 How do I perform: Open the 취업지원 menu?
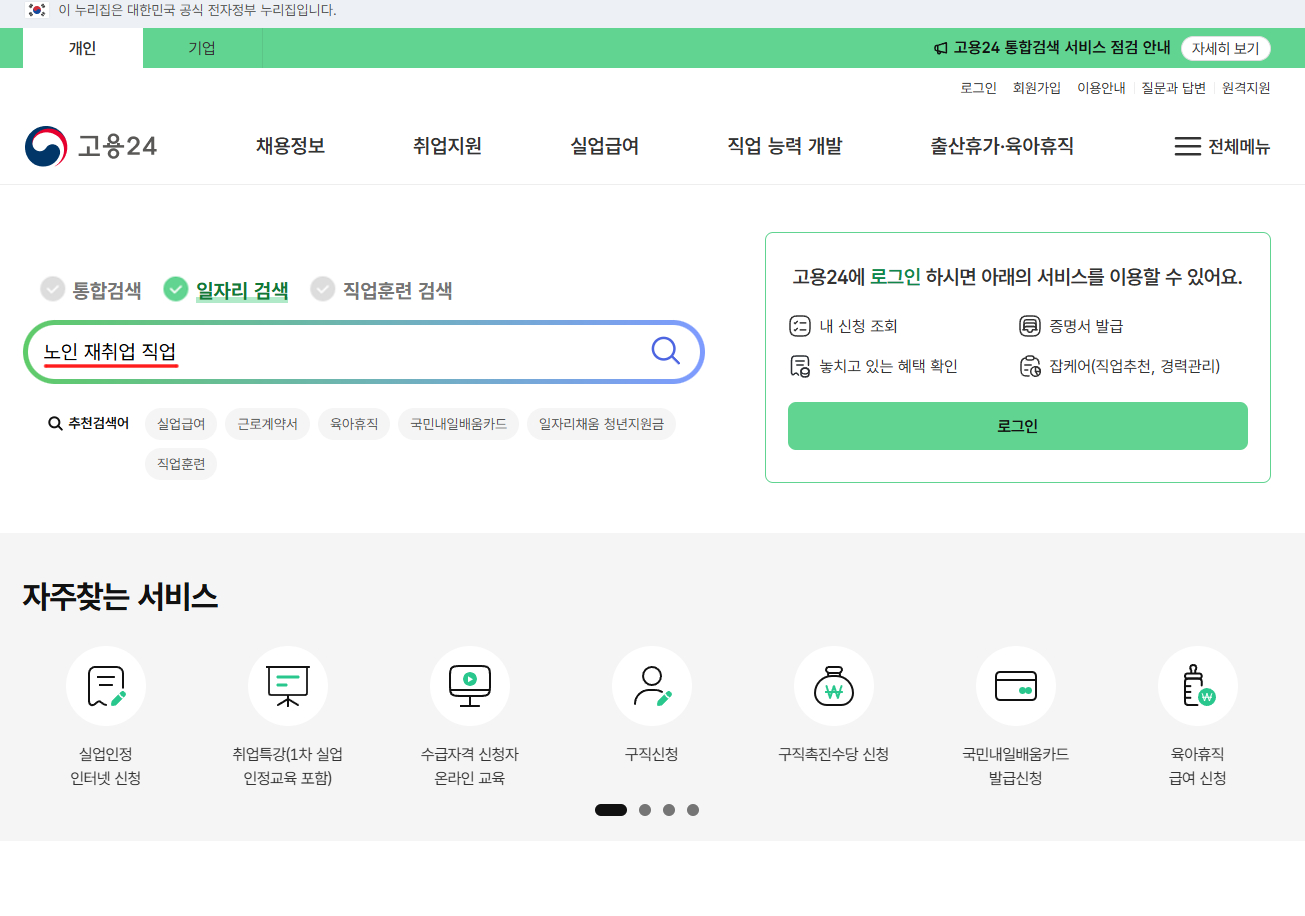coord(447,146)
